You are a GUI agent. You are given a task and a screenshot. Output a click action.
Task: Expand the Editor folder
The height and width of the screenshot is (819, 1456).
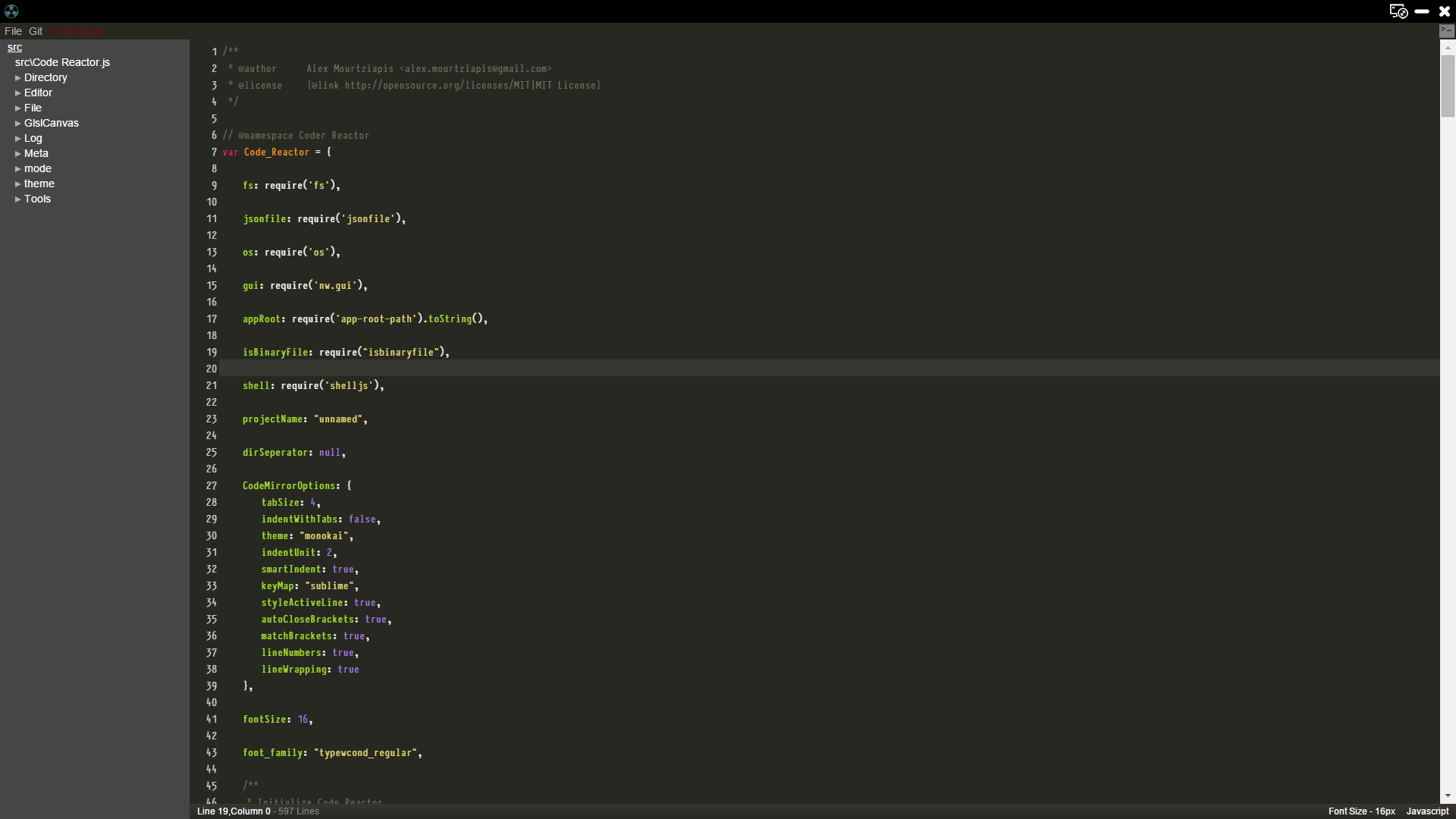click(38, 93)
